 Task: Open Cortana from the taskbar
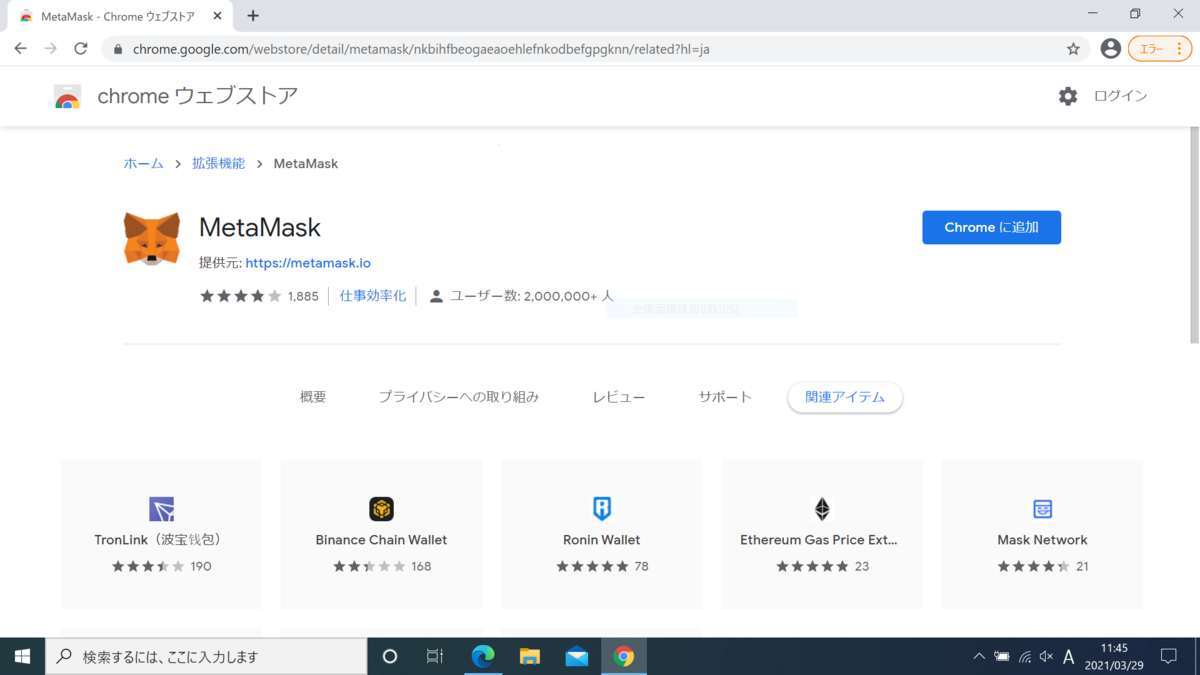(x=390, y=656)
